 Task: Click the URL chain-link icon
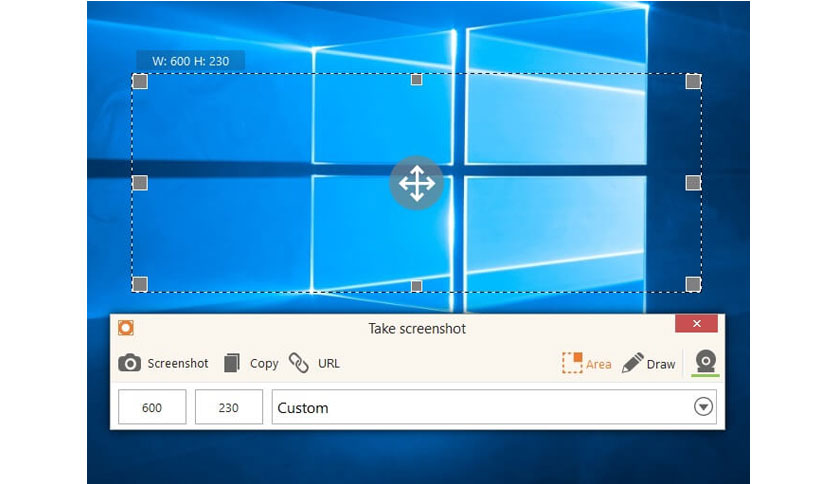click(x=299, y=363)
